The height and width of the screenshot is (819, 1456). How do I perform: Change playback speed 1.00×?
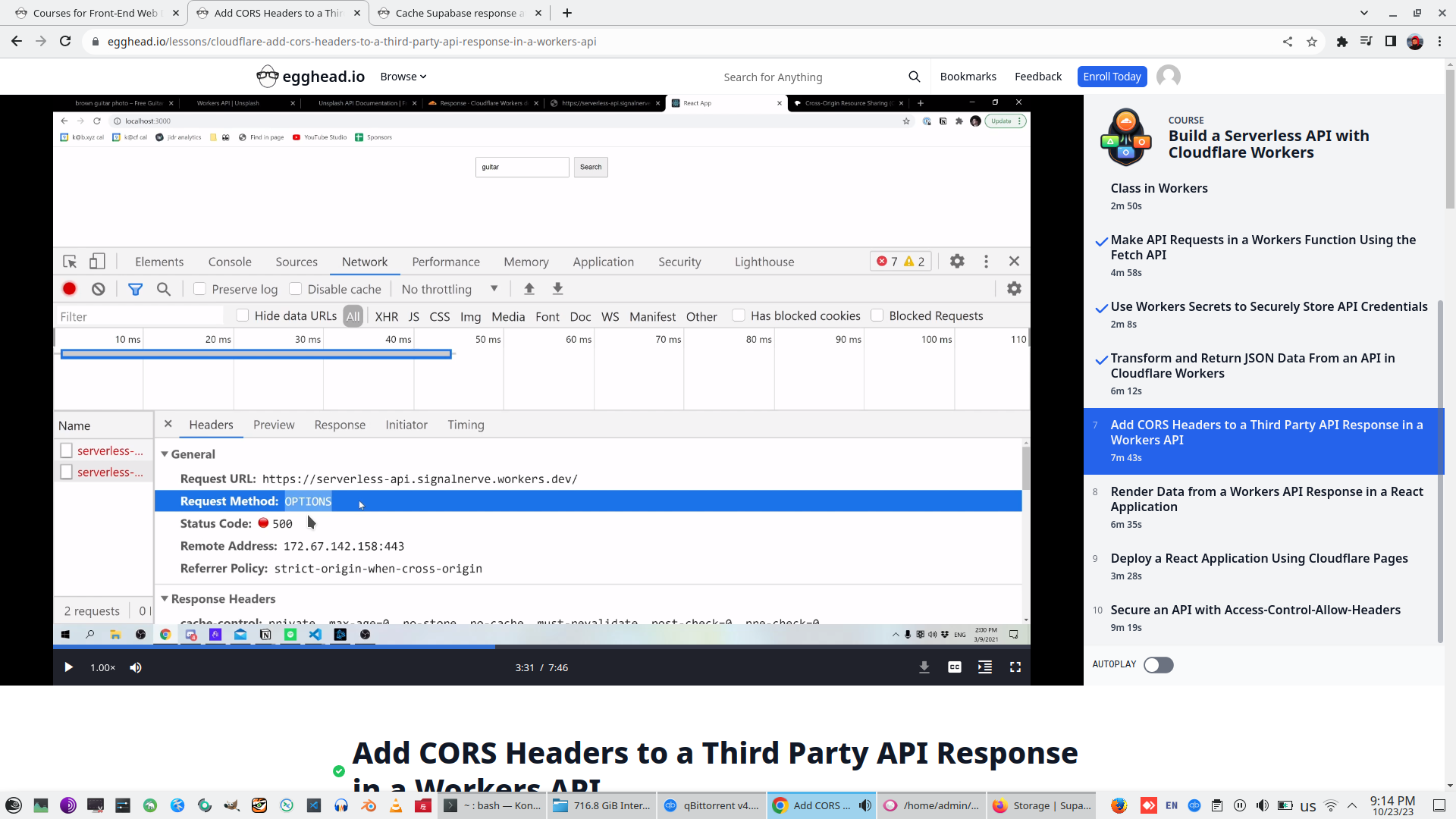coord(102,667)
